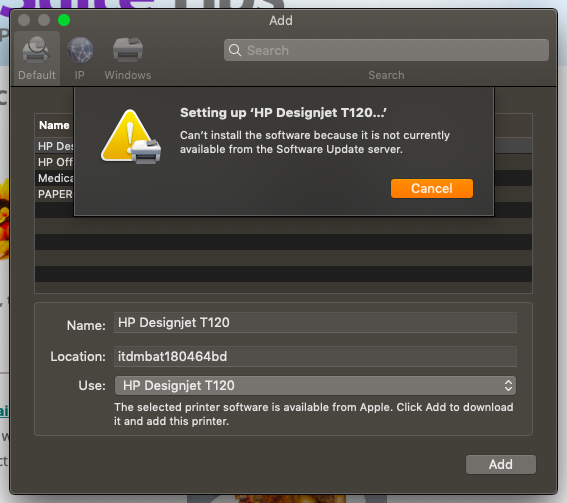The width and height of the screenshot is (567, 503).
Task: Select the HP Des printer row
Action: (x=55, y=146)
